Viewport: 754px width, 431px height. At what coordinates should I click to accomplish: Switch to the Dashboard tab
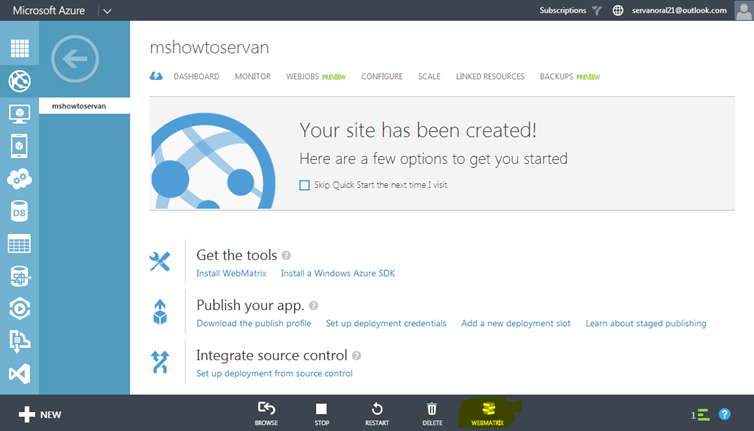196,76
